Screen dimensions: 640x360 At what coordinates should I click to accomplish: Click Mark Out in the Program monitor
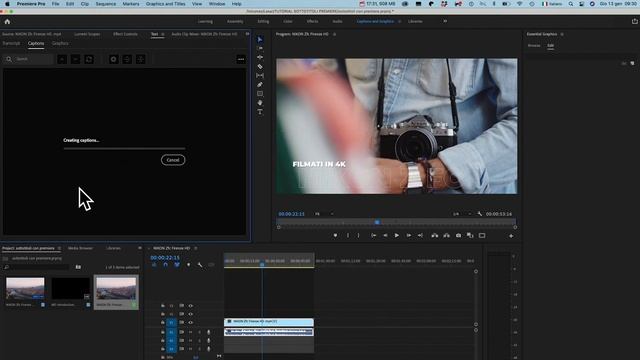point(358,236)
